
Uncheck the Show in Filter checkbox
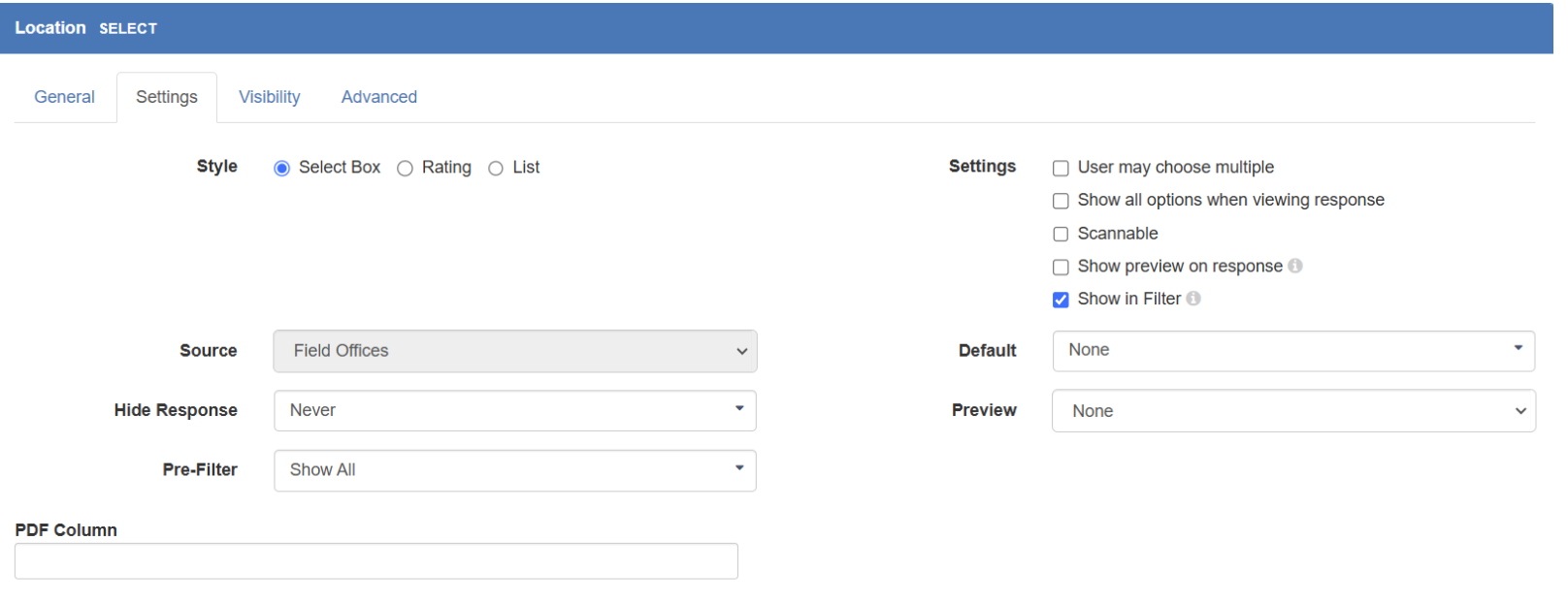coord(1061,300)
